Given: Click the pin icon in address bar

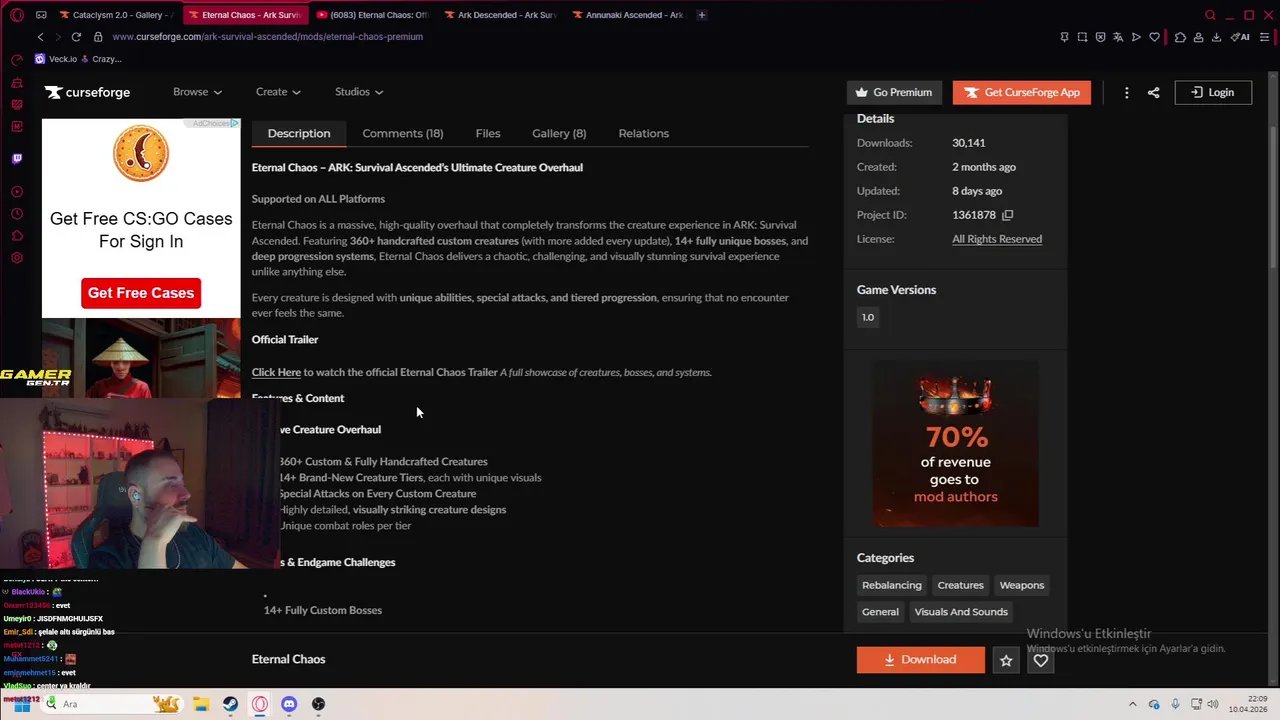Looking at the screenshot, I should pos(1064,37).
